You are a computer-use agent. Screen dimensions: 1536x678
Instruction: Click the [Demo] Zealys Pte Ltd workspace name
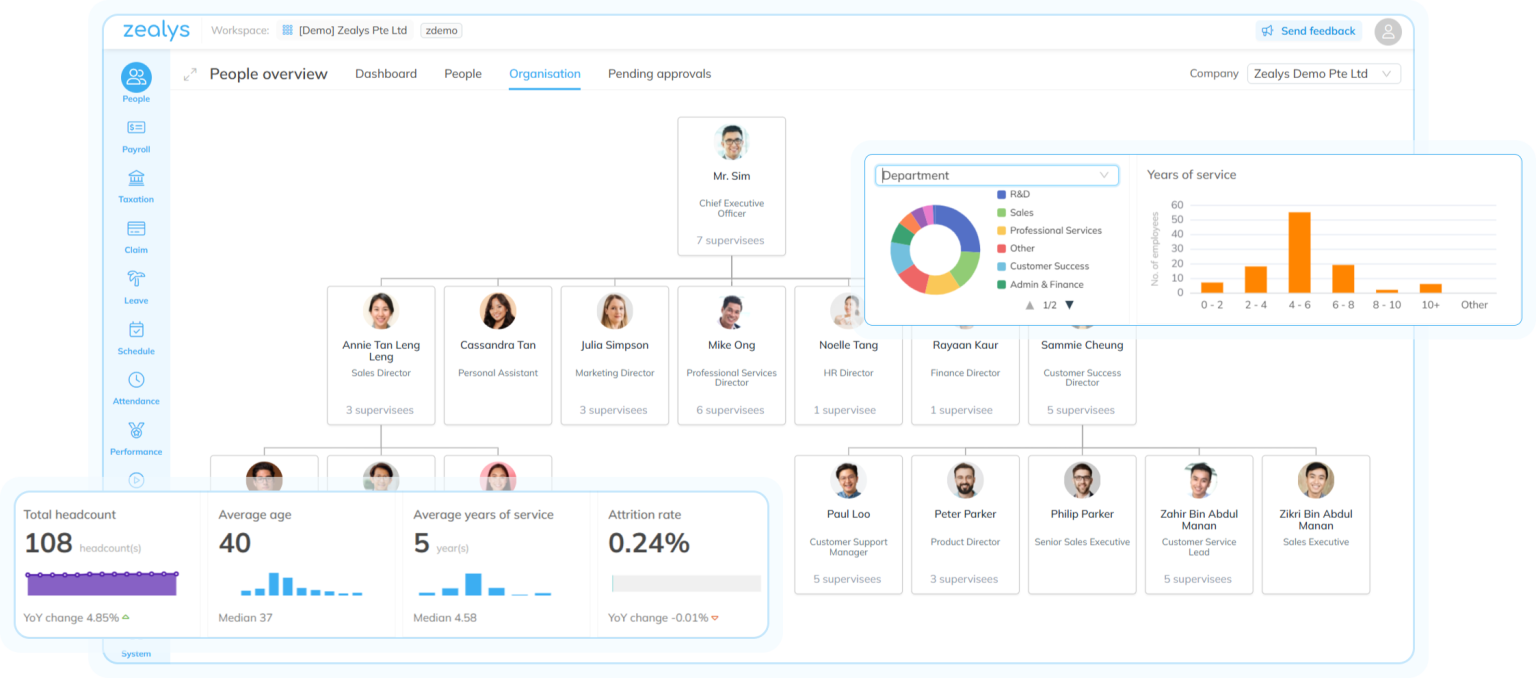[x=353, y=31]
